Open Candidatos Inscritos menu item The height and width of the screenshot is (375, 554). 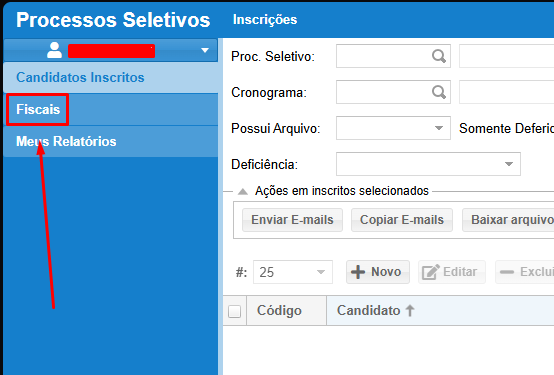pos(111,77)
